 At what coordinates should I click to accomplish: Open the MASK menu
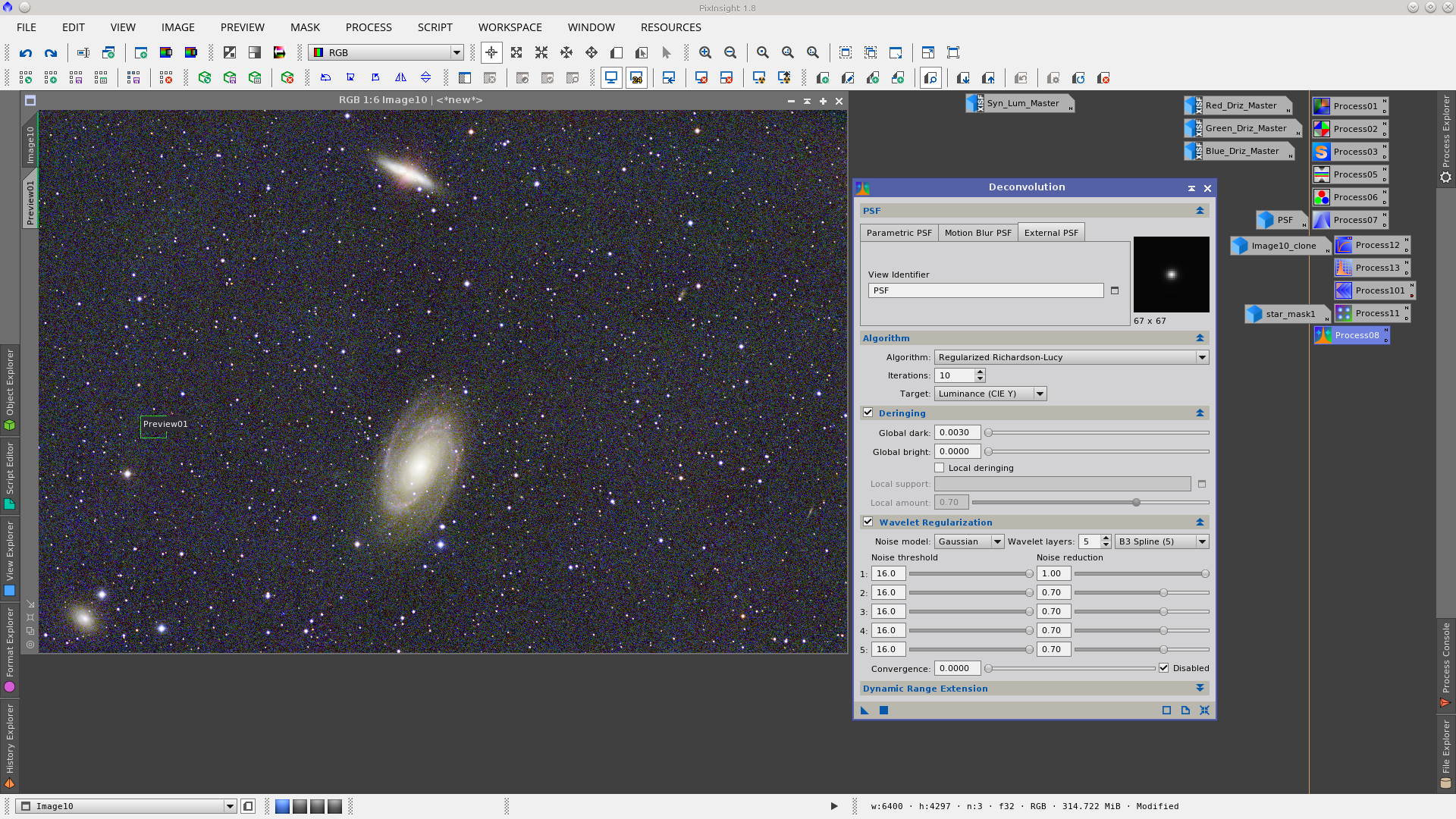click(x=305, y=27)
